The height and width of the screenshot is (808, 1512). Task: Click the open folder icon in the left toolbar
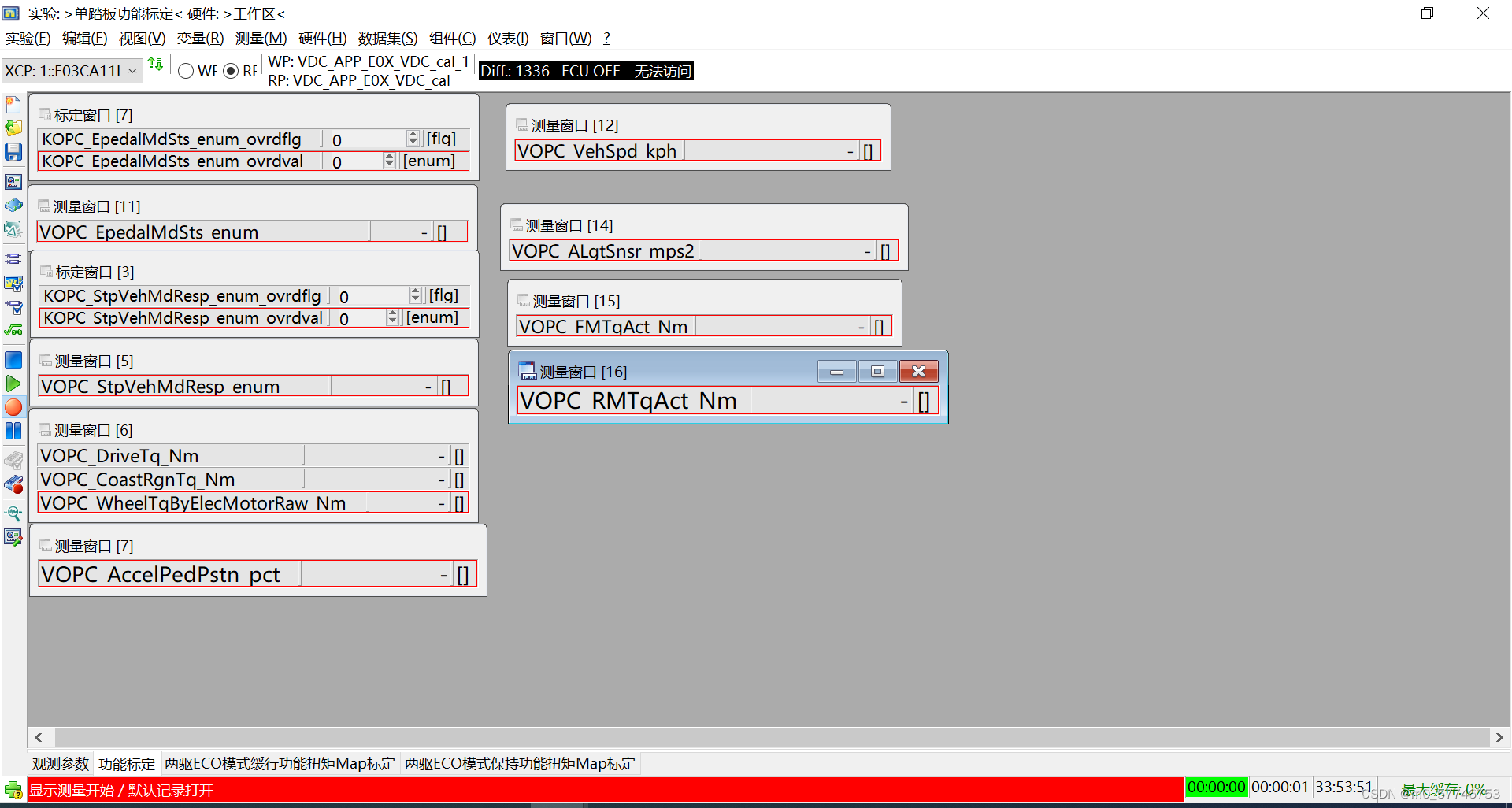point(13,128)
